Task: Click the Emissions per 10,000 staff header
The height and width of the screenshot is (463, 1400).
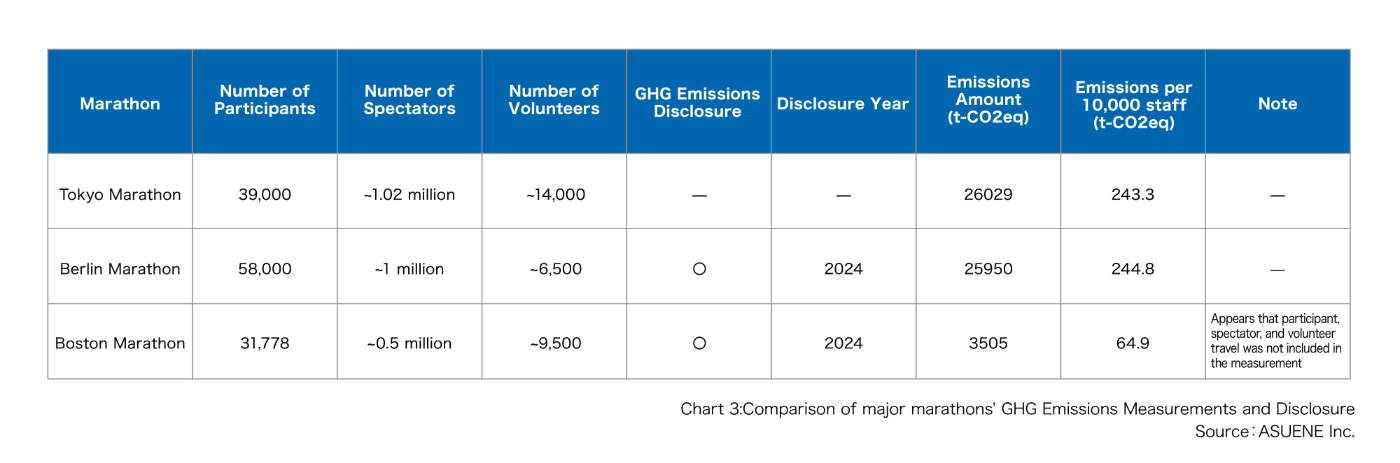Action: (1133, 105)
